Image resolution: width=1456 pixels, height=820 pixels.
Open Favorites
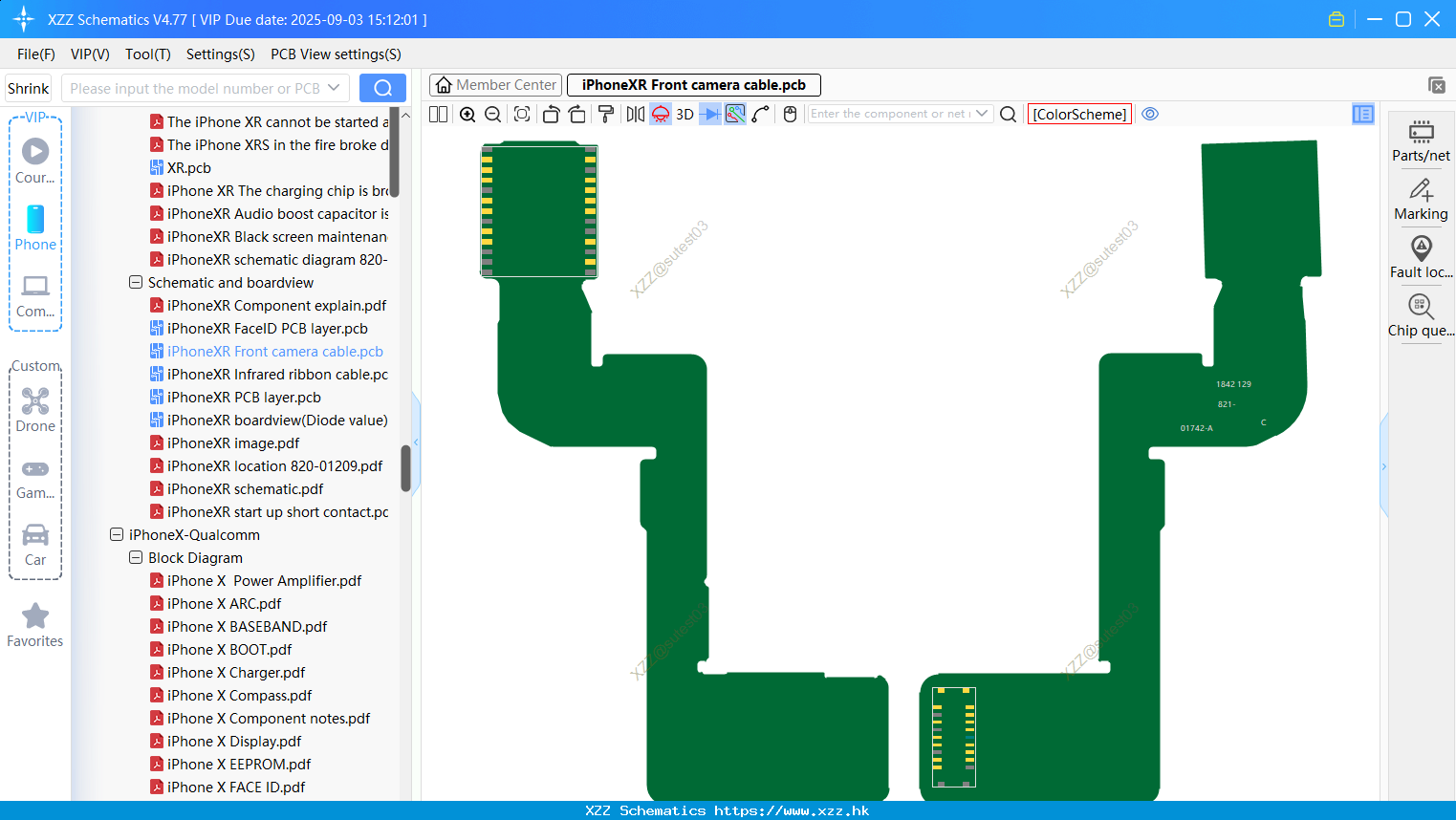point(35,625)
